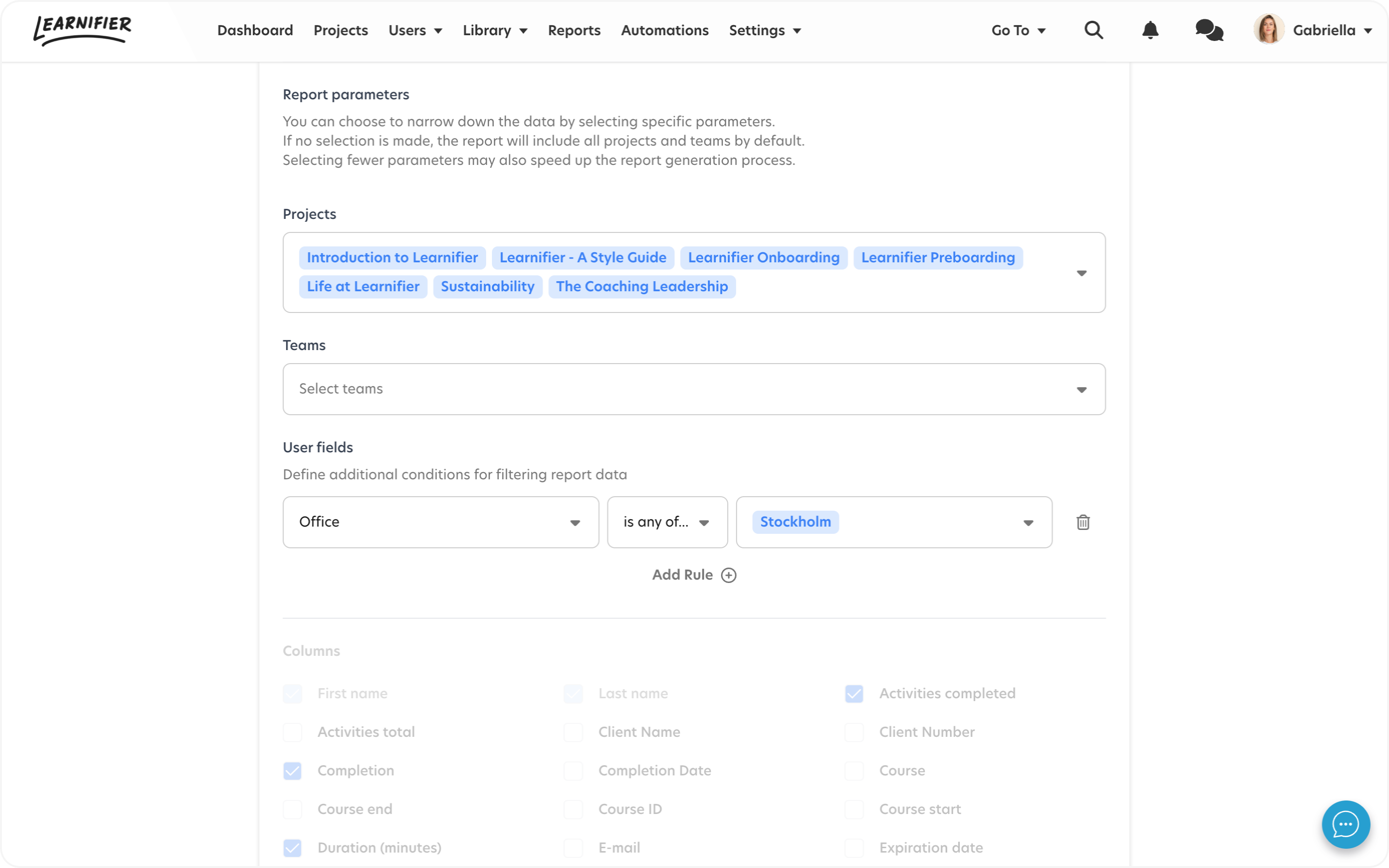Open the Go To dropdown
This screenshot has height=868, width=1389.
pyautogui.click(x=1018, y=30)
